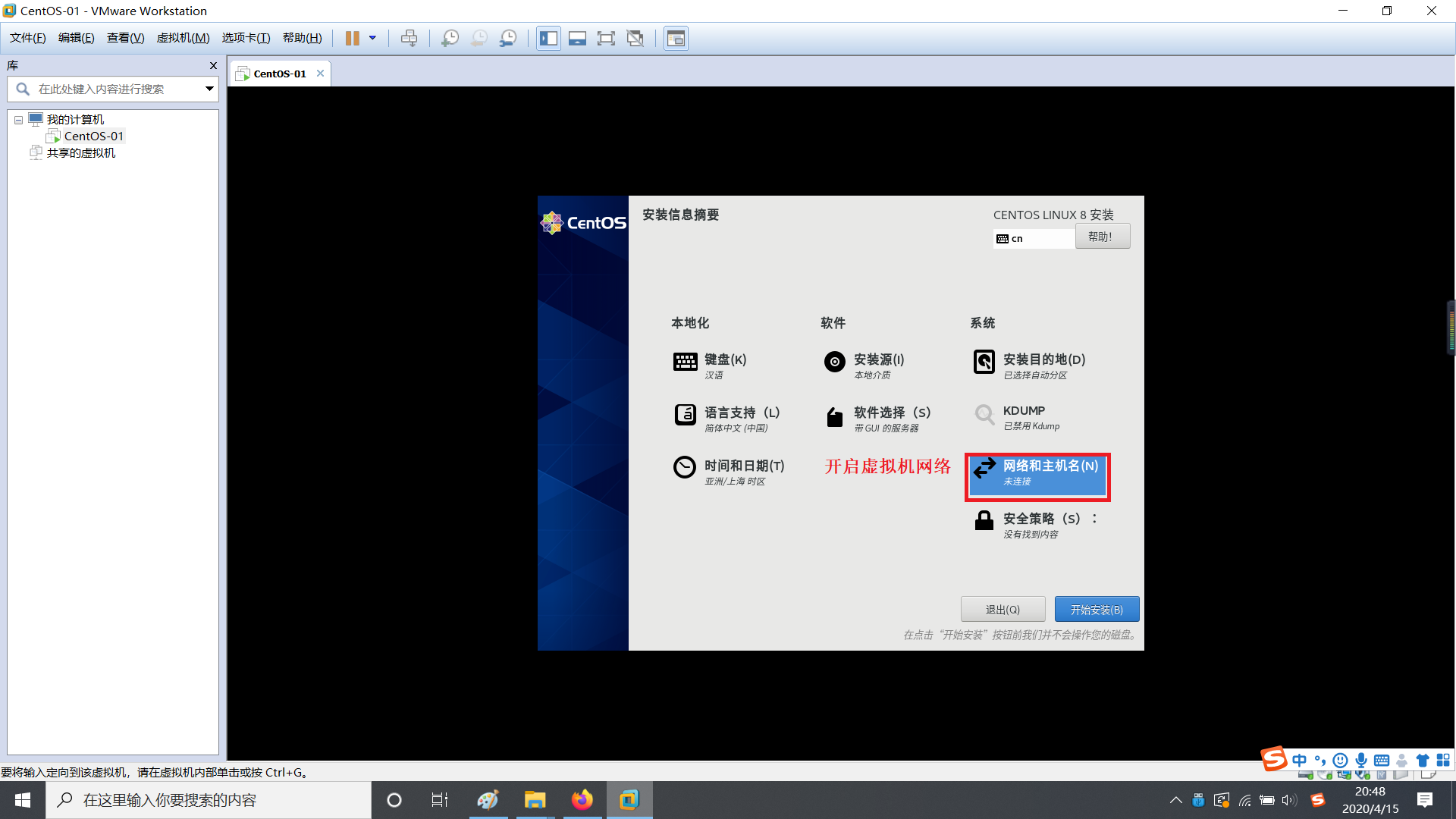Pause the virtual machine with toolbar pause icon
The image size is (1456, 819).
pos(352,38)
